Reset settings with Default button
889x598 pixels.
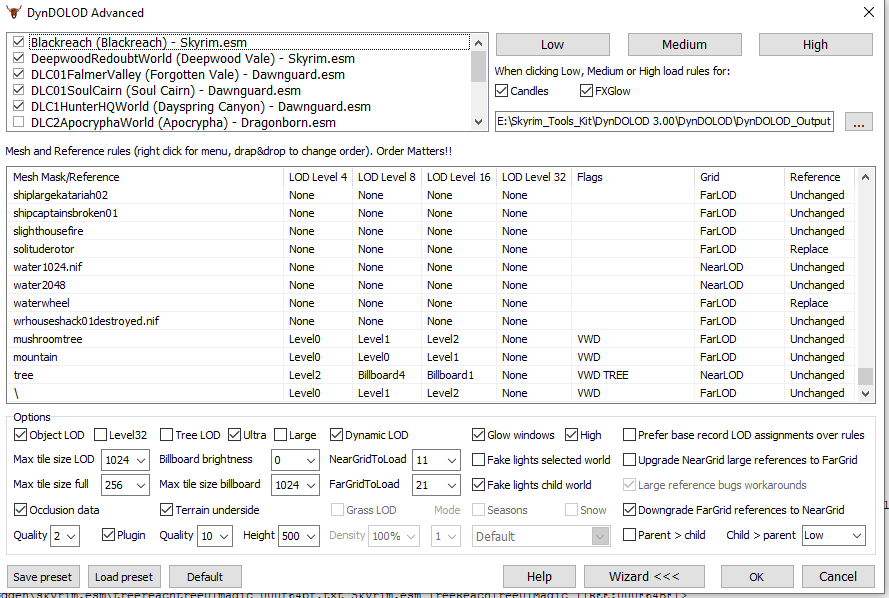point(205,576)
